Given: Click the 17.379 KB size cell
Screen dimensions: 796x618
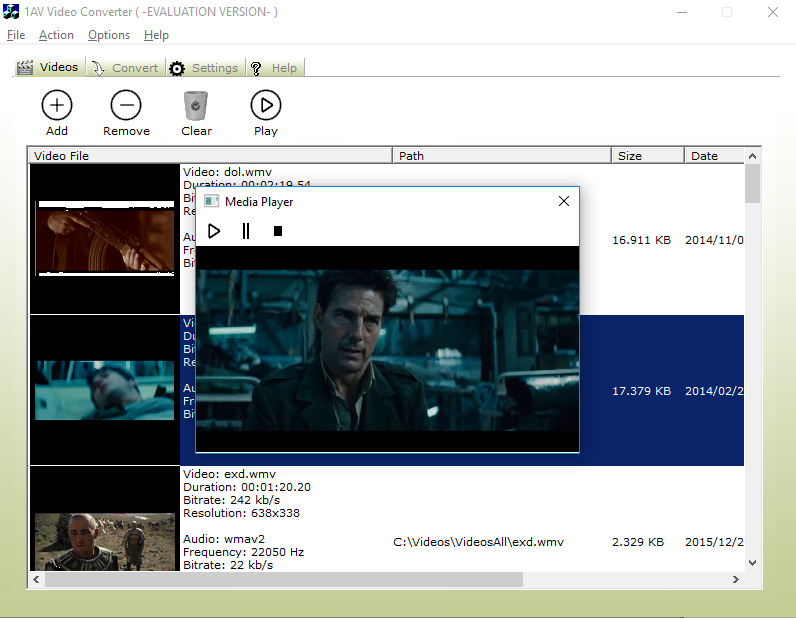Looking at the screenshot, I should tap(641, 391).
